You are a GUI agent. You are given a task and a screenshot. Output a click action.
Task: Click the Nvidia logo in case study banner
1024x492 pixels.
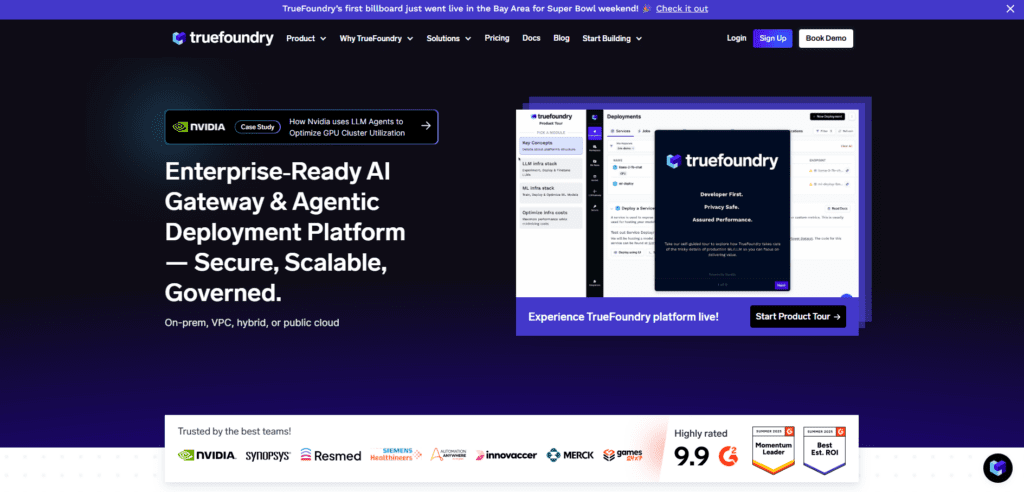[x=199, y=127]
